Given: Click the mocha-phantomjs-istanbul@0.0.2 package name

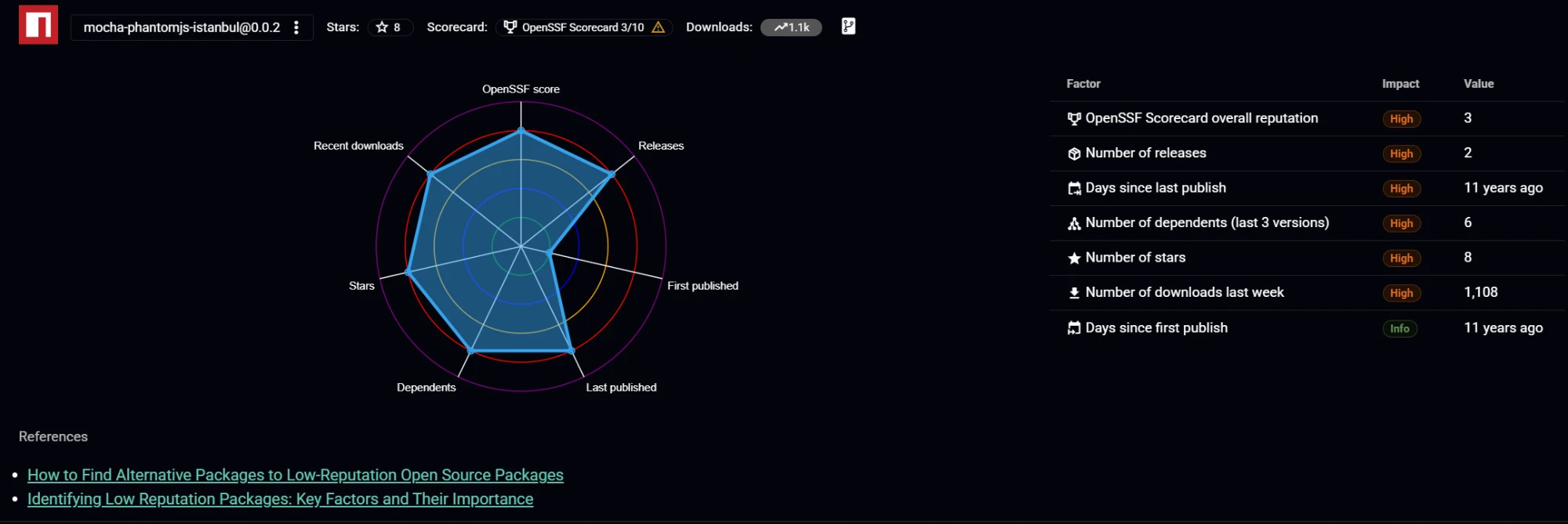Looking at the screenshot, I should (x=182, y=27).
